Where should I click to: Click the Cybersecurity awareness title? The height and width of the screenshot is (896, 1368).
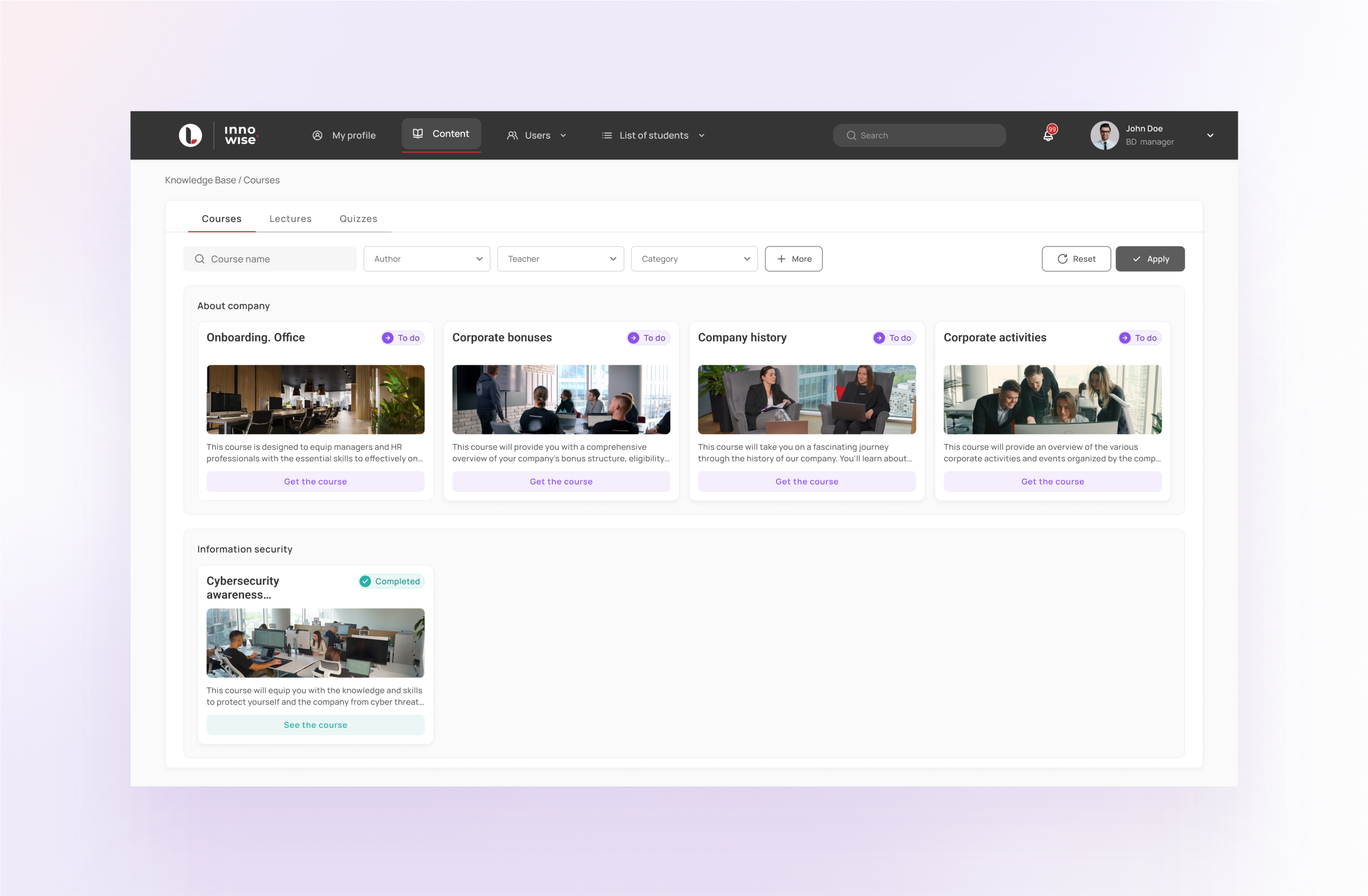point(243,587)
